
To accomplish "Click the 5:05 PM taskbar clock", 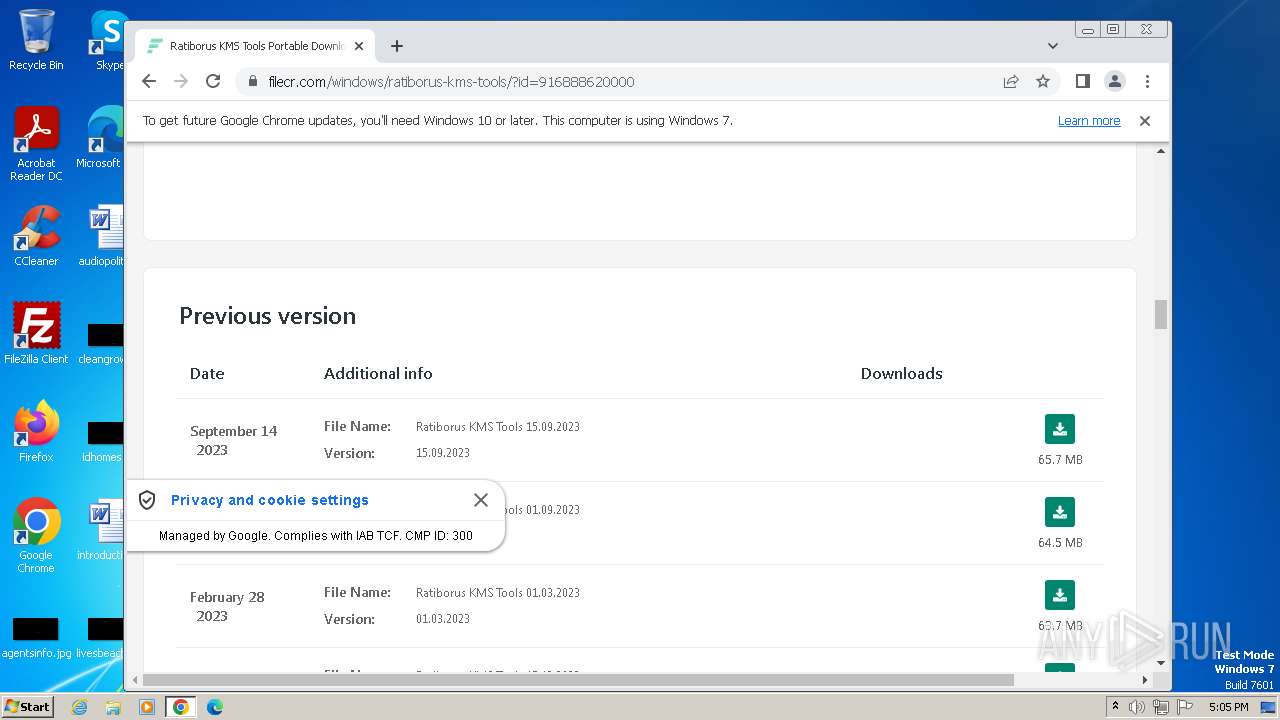I will pyautogui.click(x=1228, y=707).
